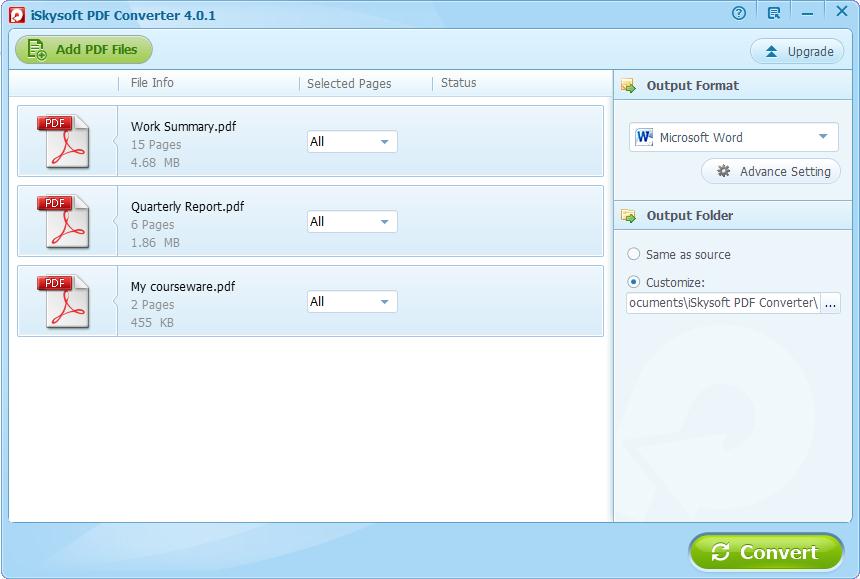Click the output folder path field
Image resolution: width=860 pixels, height=579 pixels.
point(723,303)
